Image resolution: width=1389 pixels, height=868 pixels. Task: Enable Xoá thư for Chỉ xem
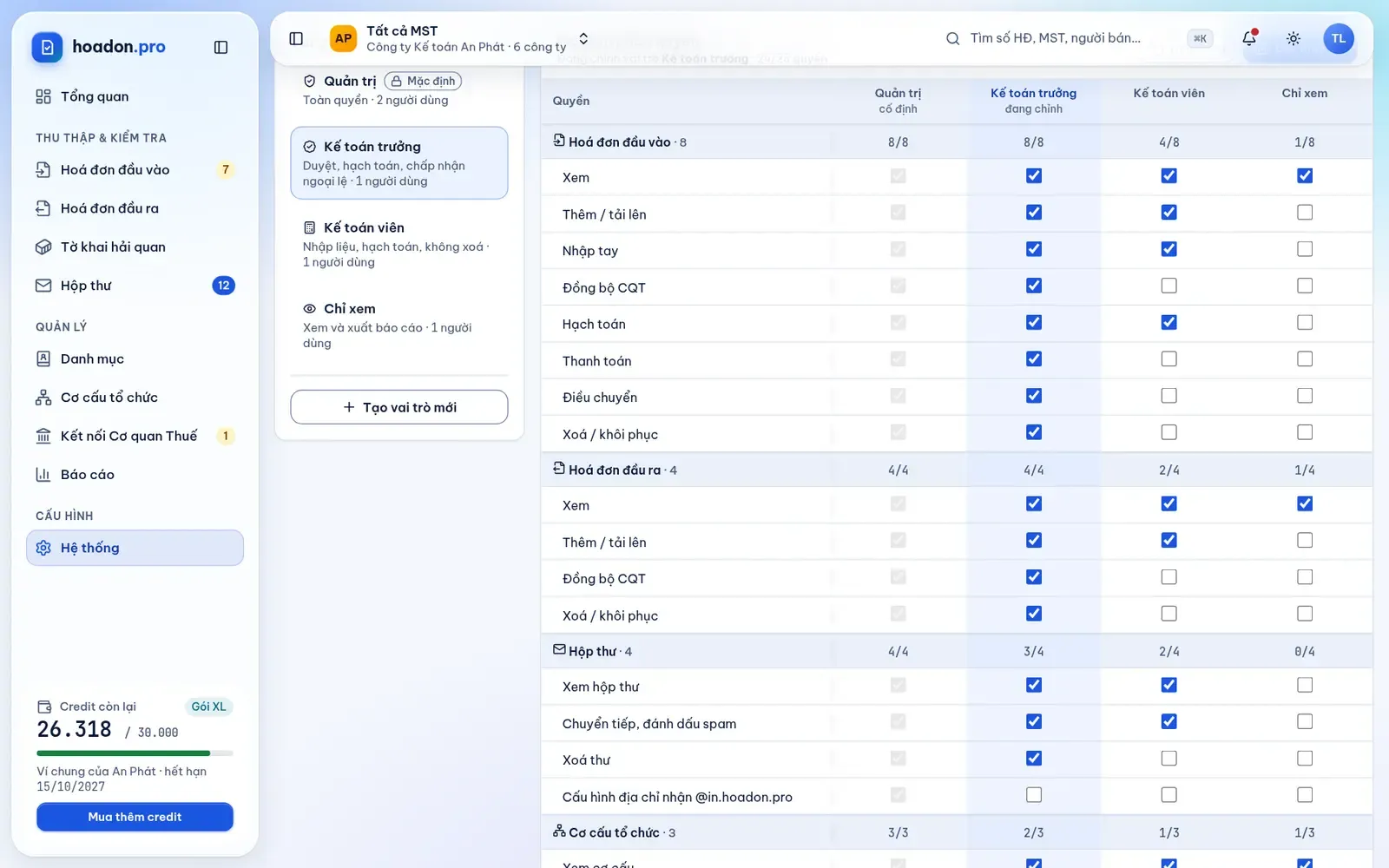[1305, 758]
